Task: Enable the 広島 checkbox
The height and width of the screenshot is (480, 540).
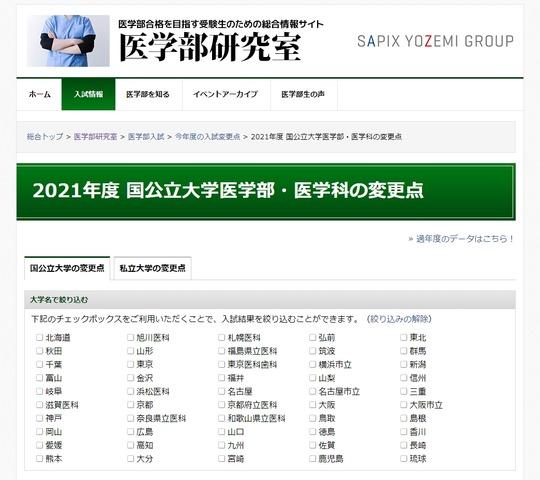Action: click(x=130, y=431)
